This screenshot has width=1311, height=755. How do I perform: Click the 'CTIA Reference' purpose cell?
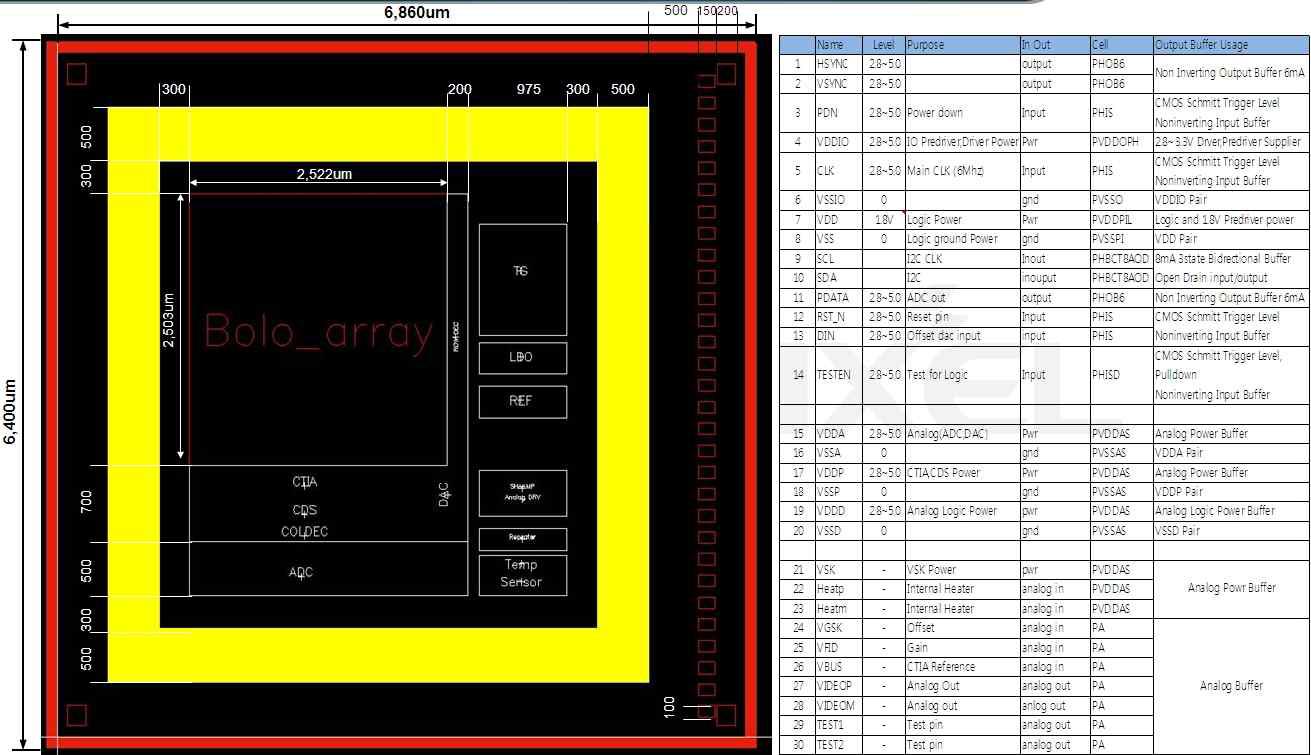pyautogui.click(x=962, y=667)
